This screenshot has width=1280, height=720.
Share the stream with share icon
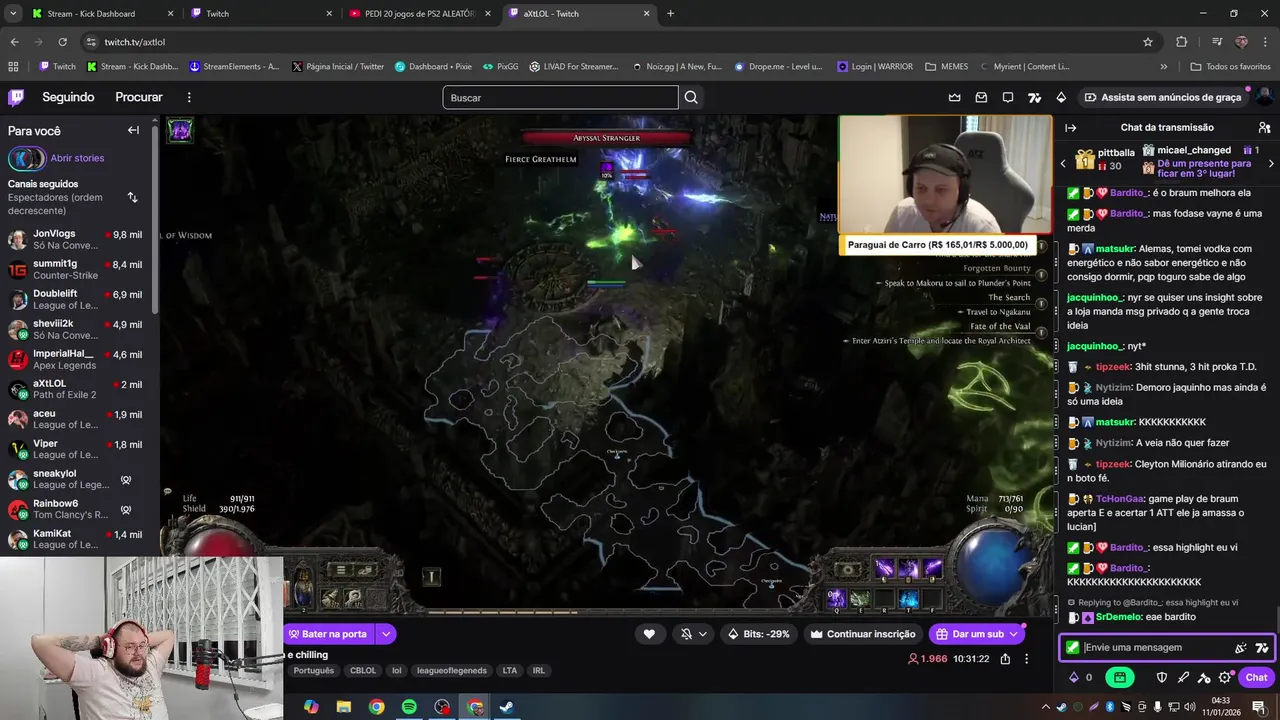(1005, 659)
